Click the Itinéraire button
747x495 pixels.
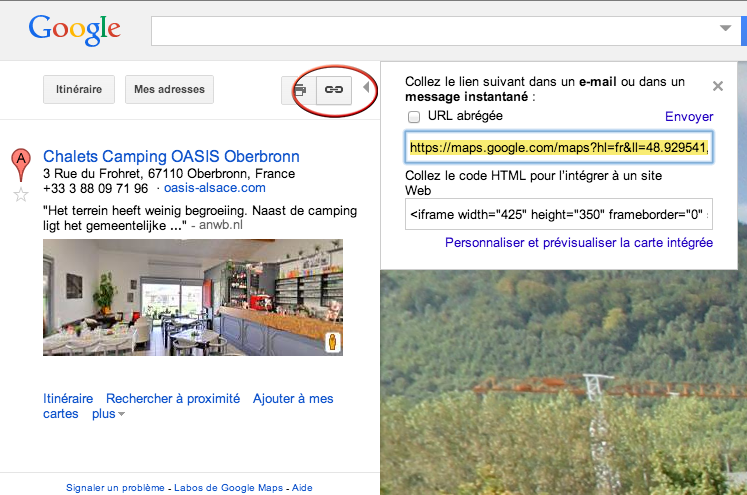pyautogui.click(x=79, y=90)
